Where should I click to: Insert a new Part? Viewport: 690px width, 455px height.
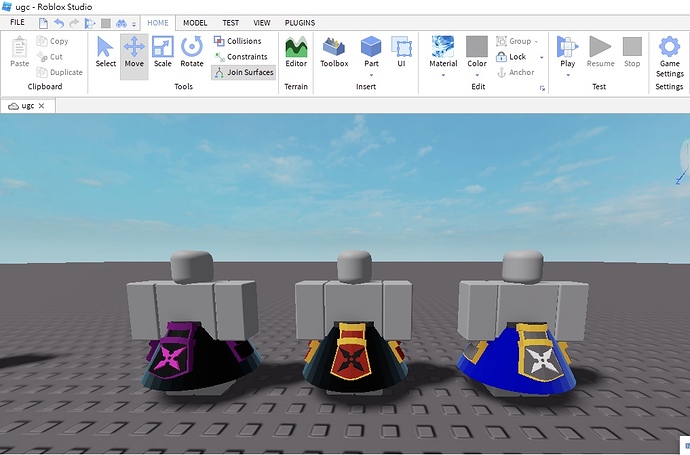click(371, 51)
